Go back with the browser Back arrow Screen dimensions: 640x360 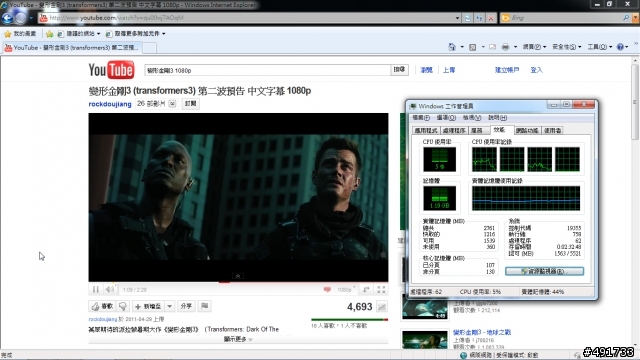click(7, 18)
